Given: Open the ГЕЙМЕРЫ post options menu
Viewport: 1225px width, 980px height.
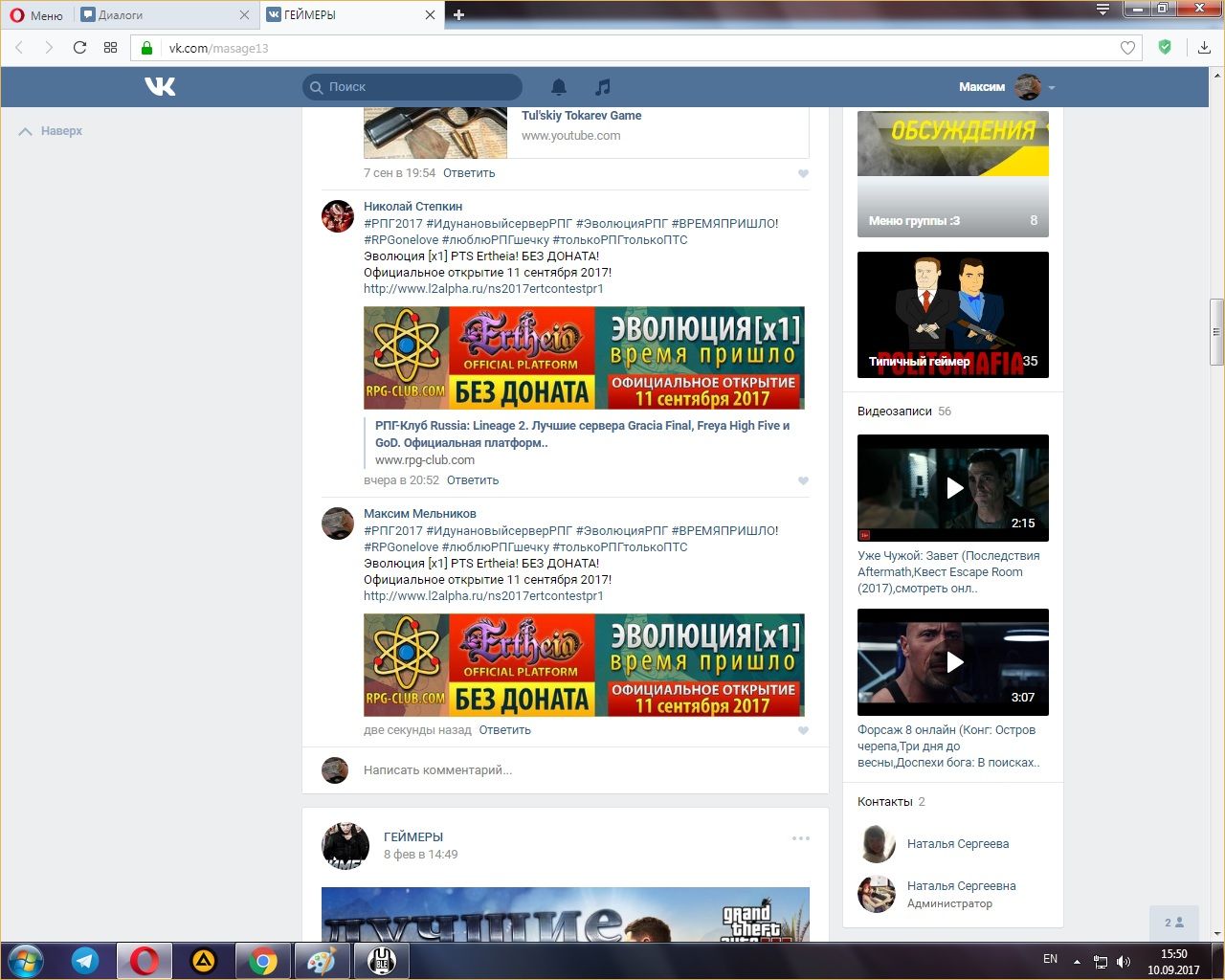Looking at the screenshot, I should [x=801, y=838].
